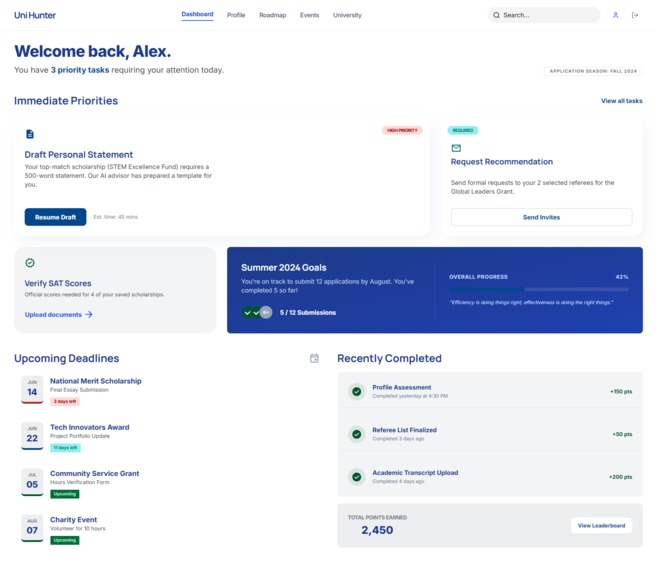Click into the Search field
Image resolution: width=657 pixels, height=573 pixels.
[544, 15]
